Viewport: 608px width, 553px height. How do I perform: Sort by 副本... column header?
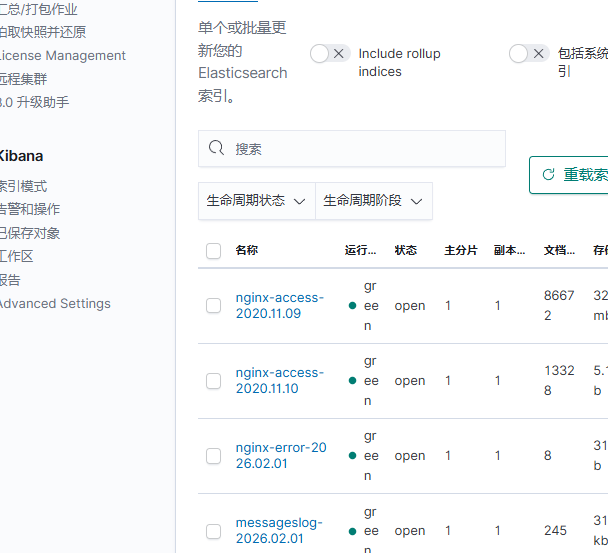click(x=509, y=251)
